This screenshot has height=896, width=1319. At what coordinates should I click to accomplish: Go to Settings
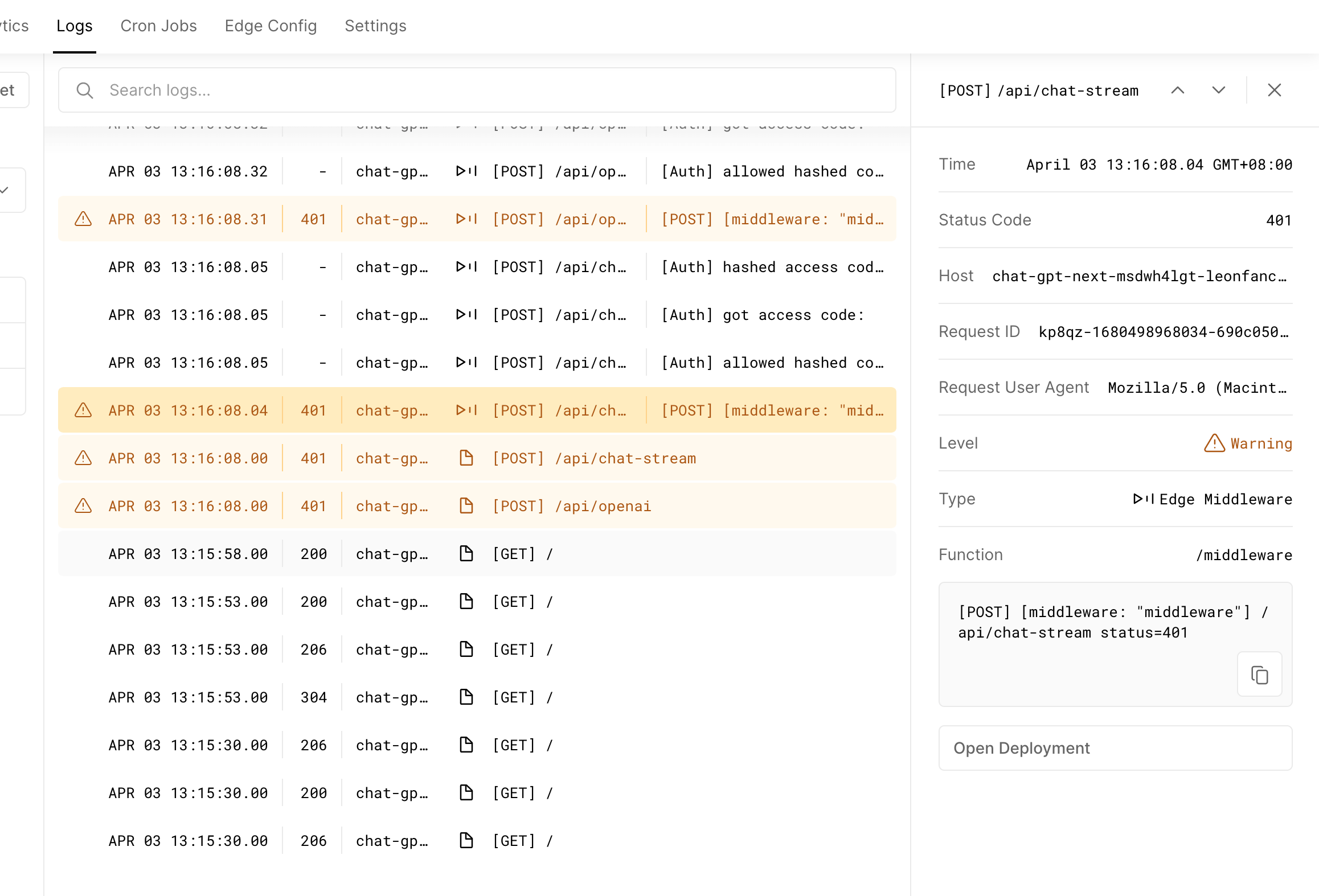(x=375, y=26)
